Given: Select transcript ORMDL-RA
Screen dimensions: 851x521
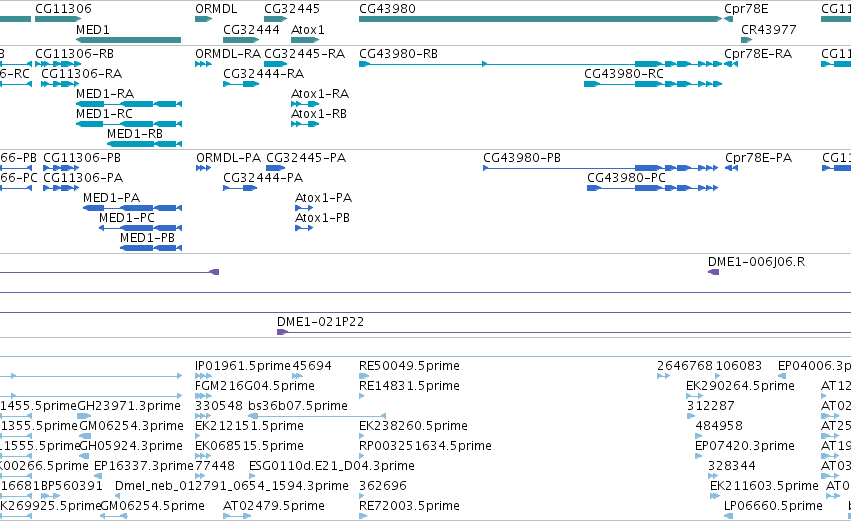Looking at the screenshot, I should click(204, 64).
